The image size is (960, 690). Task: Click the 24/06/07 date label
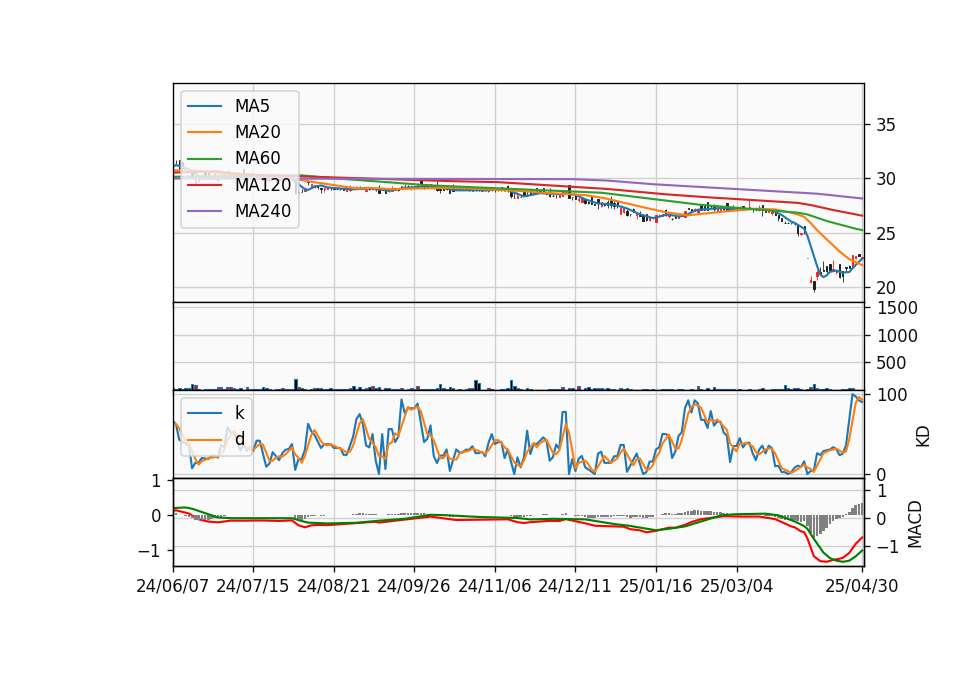[x=173, y=586]
